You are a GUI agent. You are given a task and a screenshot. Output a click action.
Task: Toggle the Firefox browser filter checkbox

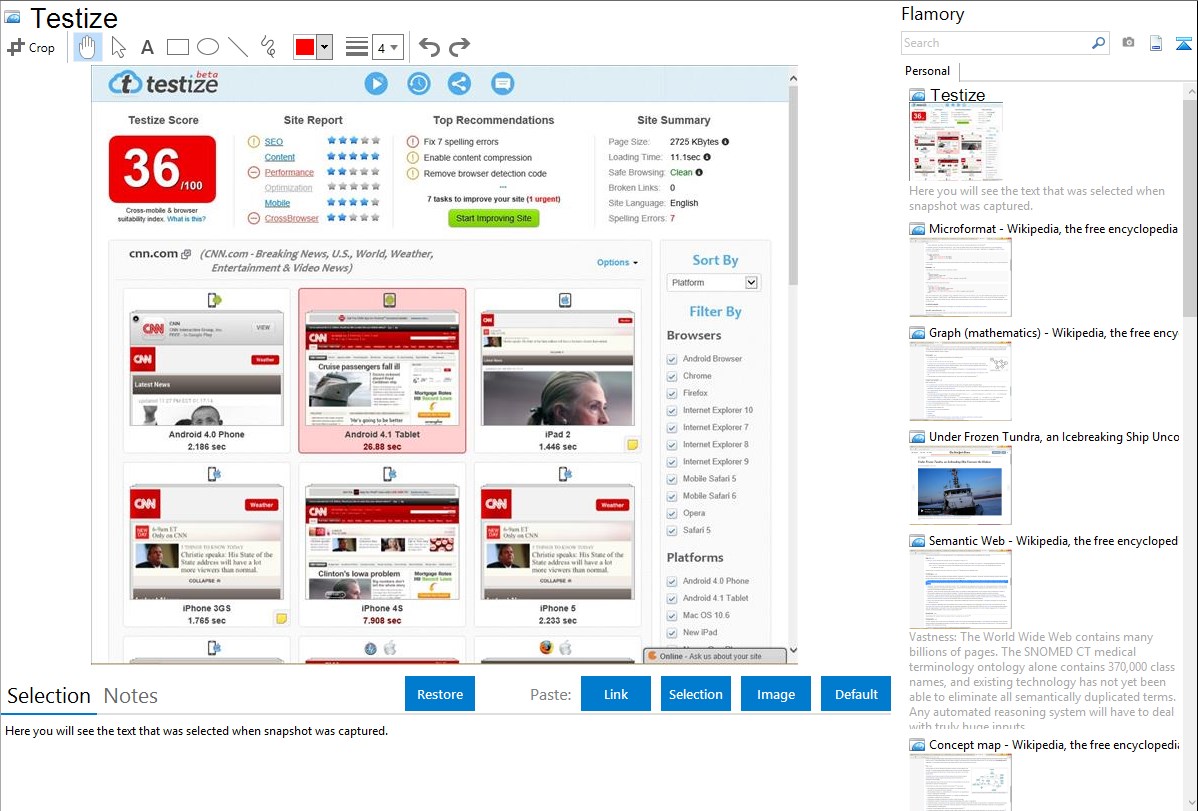pos(672,394)
